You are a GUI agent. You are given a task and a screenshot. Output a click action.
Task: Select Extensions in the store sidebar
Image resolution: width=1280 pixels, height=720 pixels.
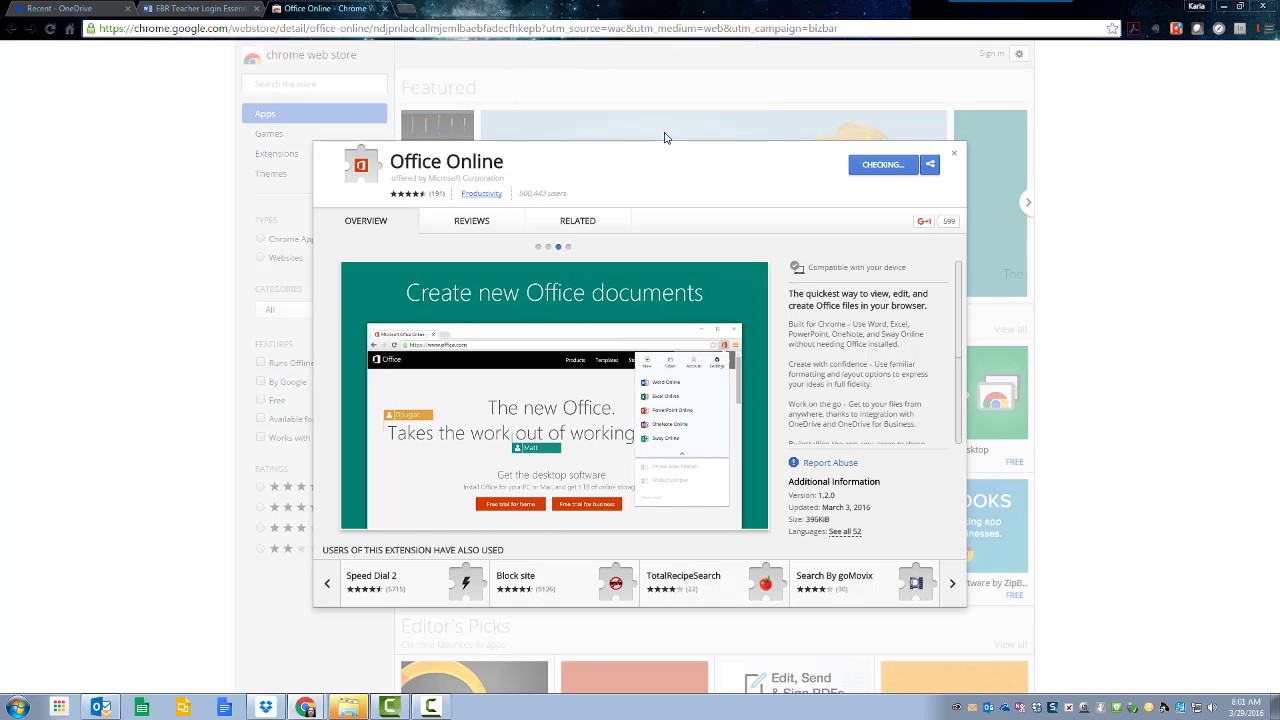[277, 154]
